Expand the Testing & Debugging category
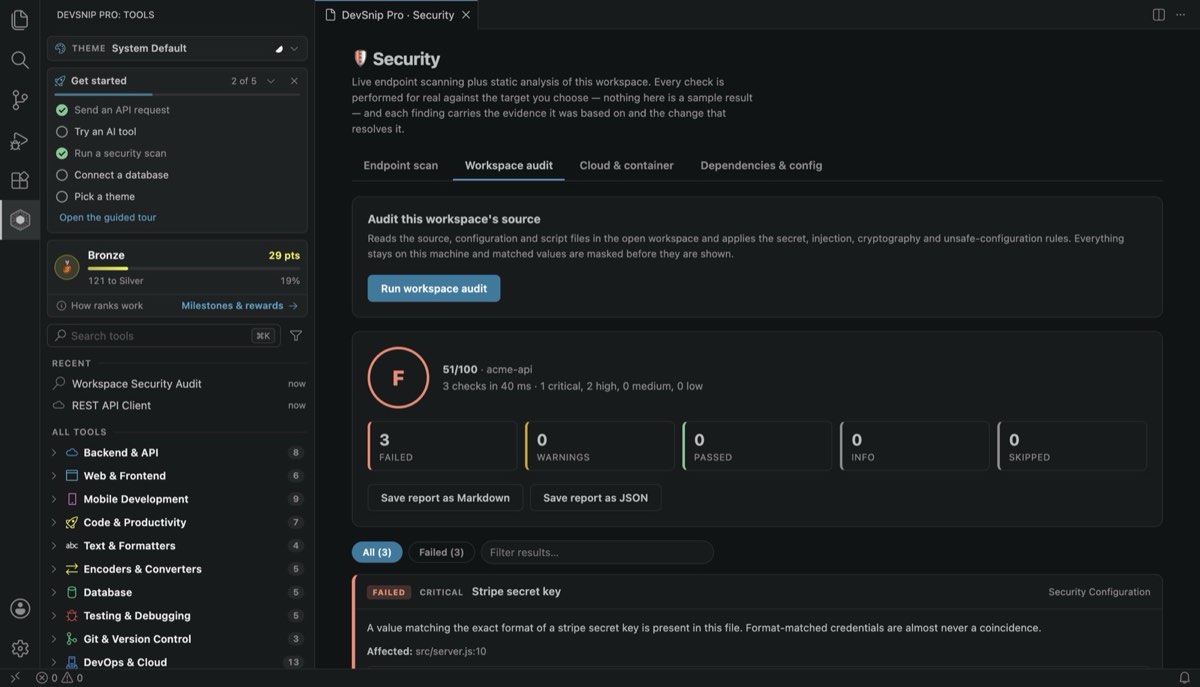The image size is (1200, 687). point(54,616)
